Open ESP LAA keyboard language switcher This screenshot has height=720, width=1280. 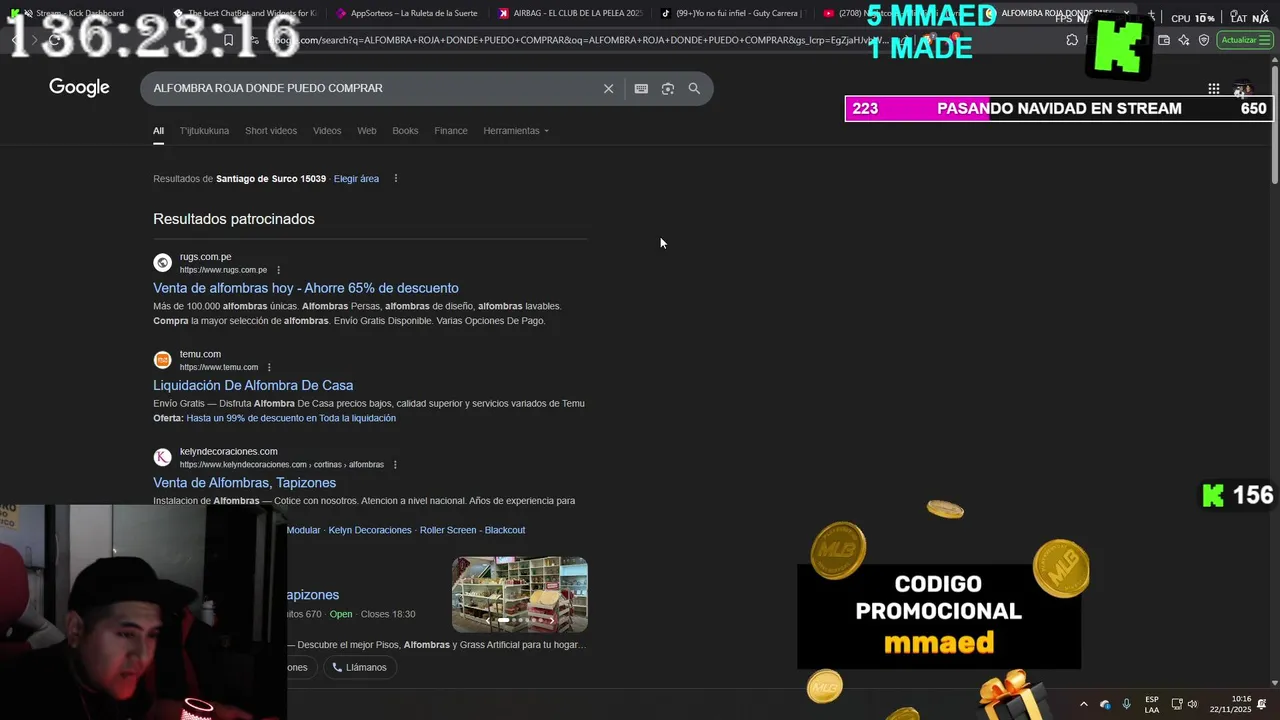1152,704
